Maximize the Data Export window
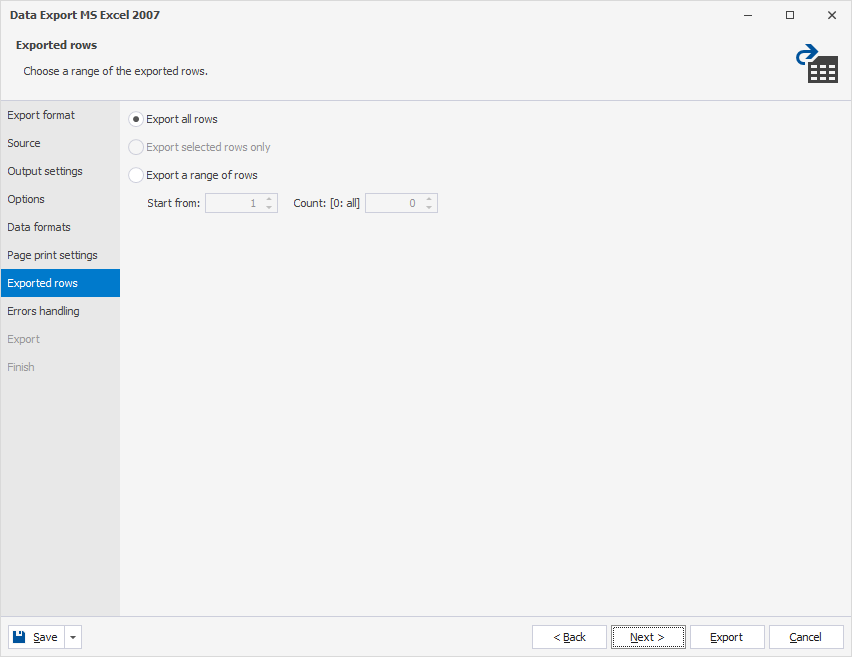 (x=790, y=15)
